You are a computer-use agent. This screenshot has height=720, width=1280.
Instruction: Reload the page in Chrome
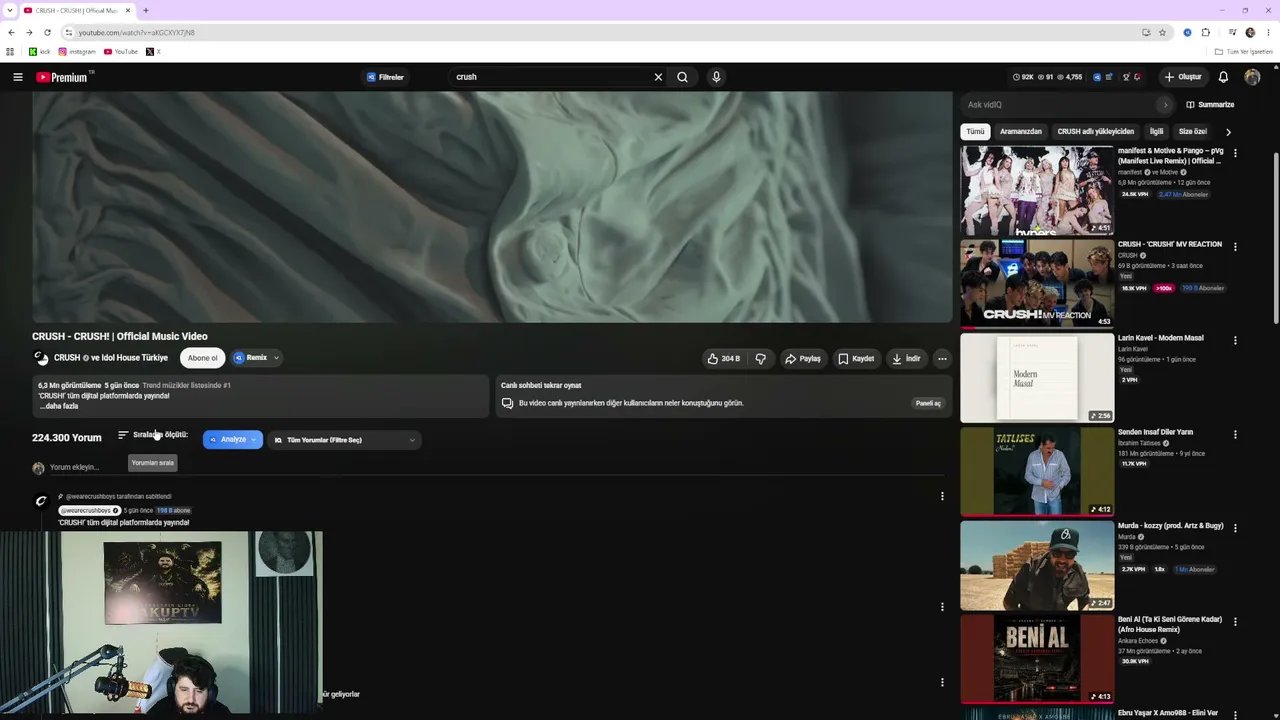pos(47,32)
